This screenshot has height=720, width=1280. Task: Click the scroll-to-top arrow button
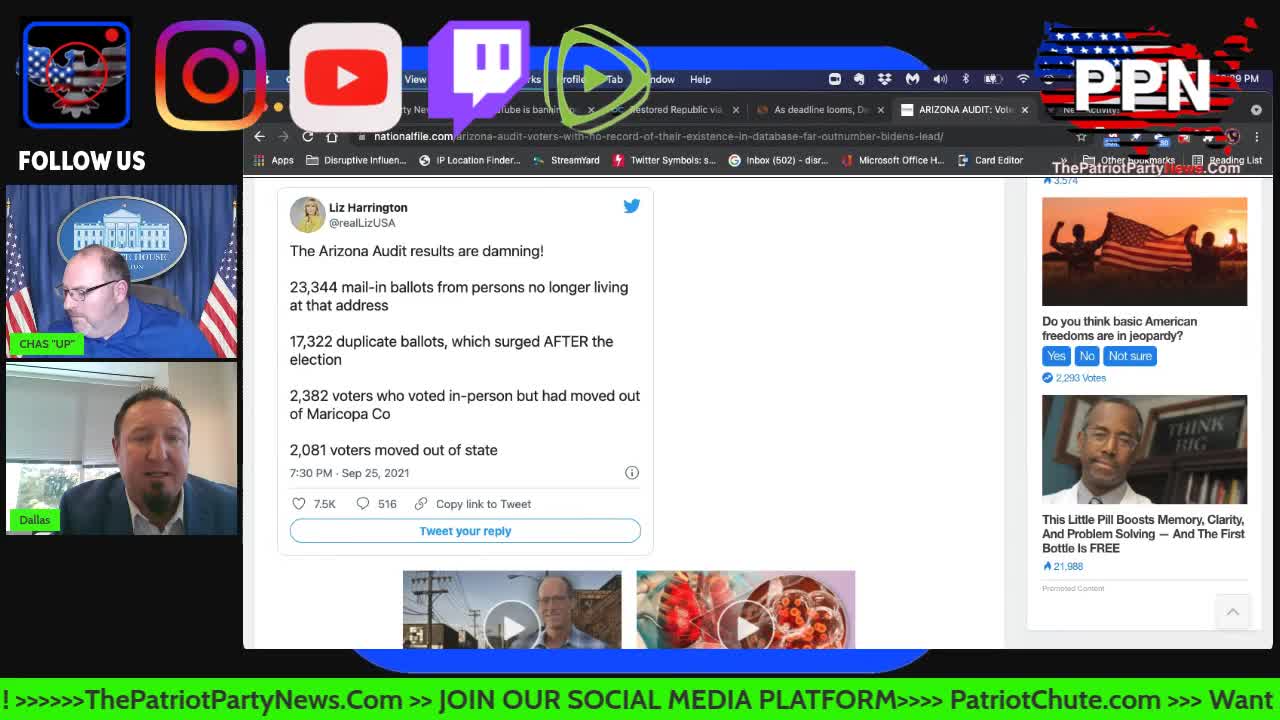click(1233, 612)
